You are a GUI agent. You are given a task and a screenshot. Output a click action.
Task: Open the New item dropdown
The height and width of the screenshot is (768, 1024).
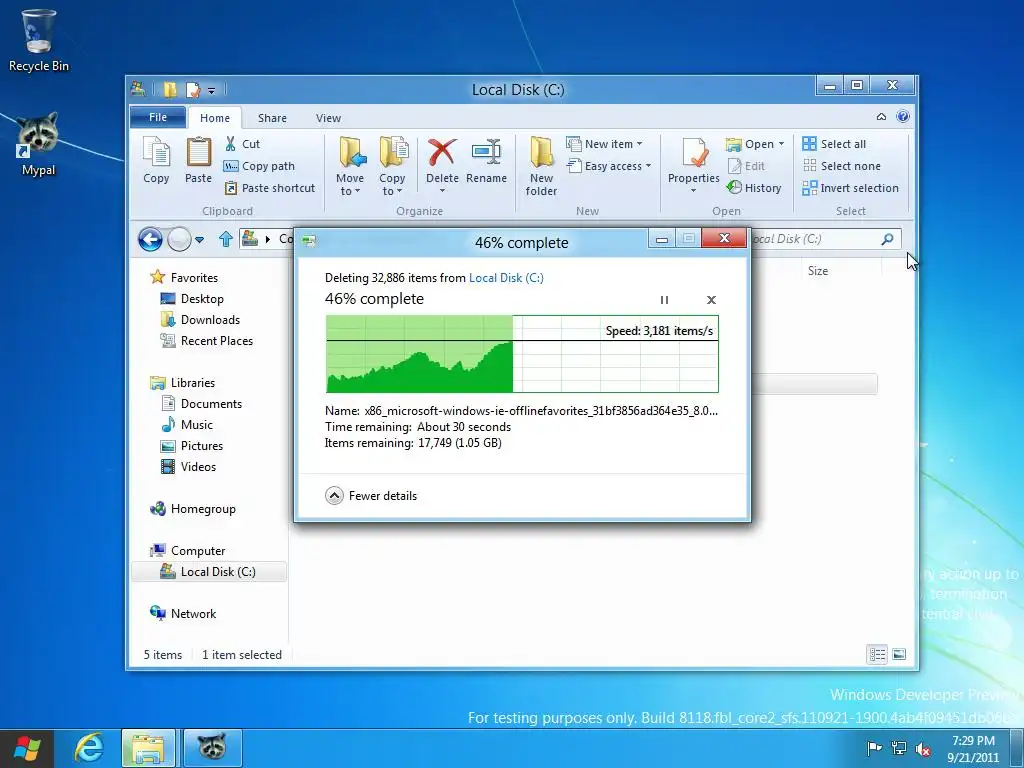point(605,144)
